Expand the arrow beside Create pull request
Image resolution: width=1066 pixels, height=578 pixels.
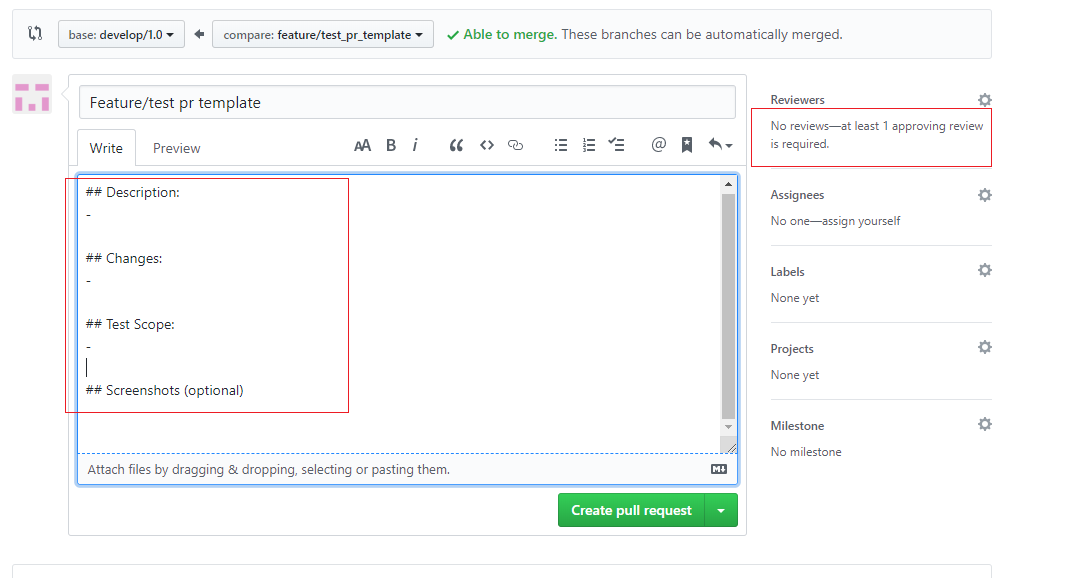click(721, 510)
